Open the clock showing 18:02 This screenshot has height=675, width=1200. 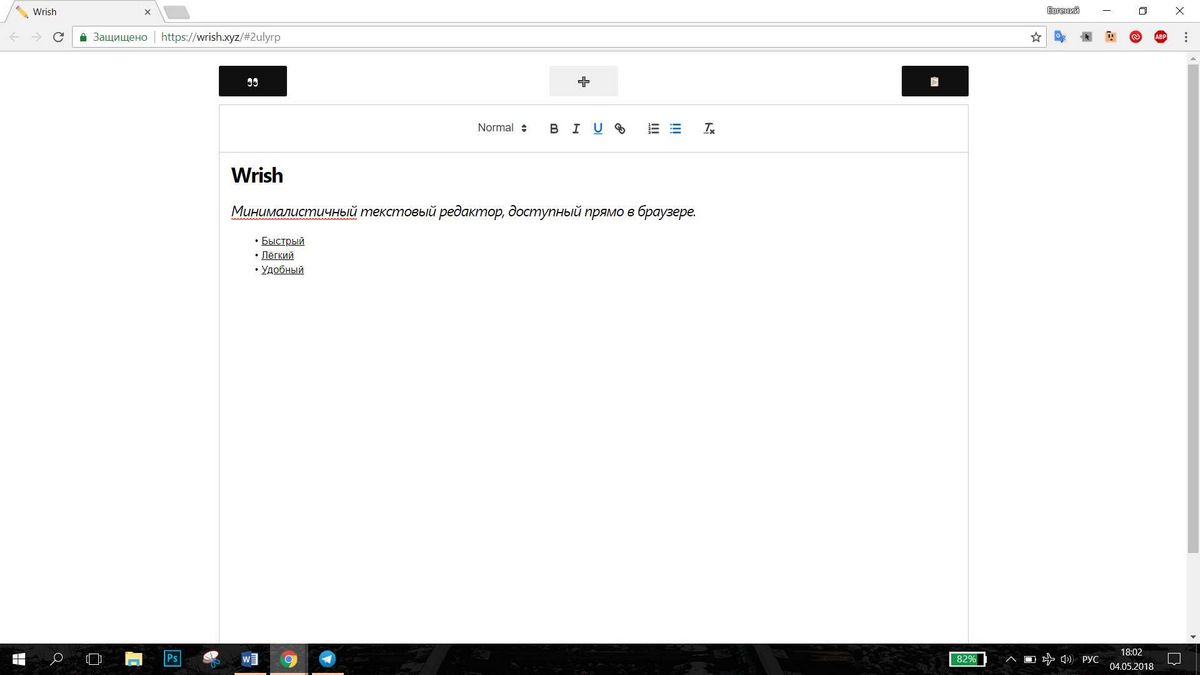1131,659
